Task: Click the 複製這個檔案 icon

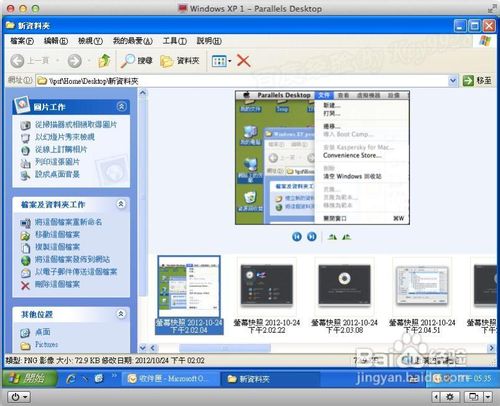Action: (x=25, y=248)
